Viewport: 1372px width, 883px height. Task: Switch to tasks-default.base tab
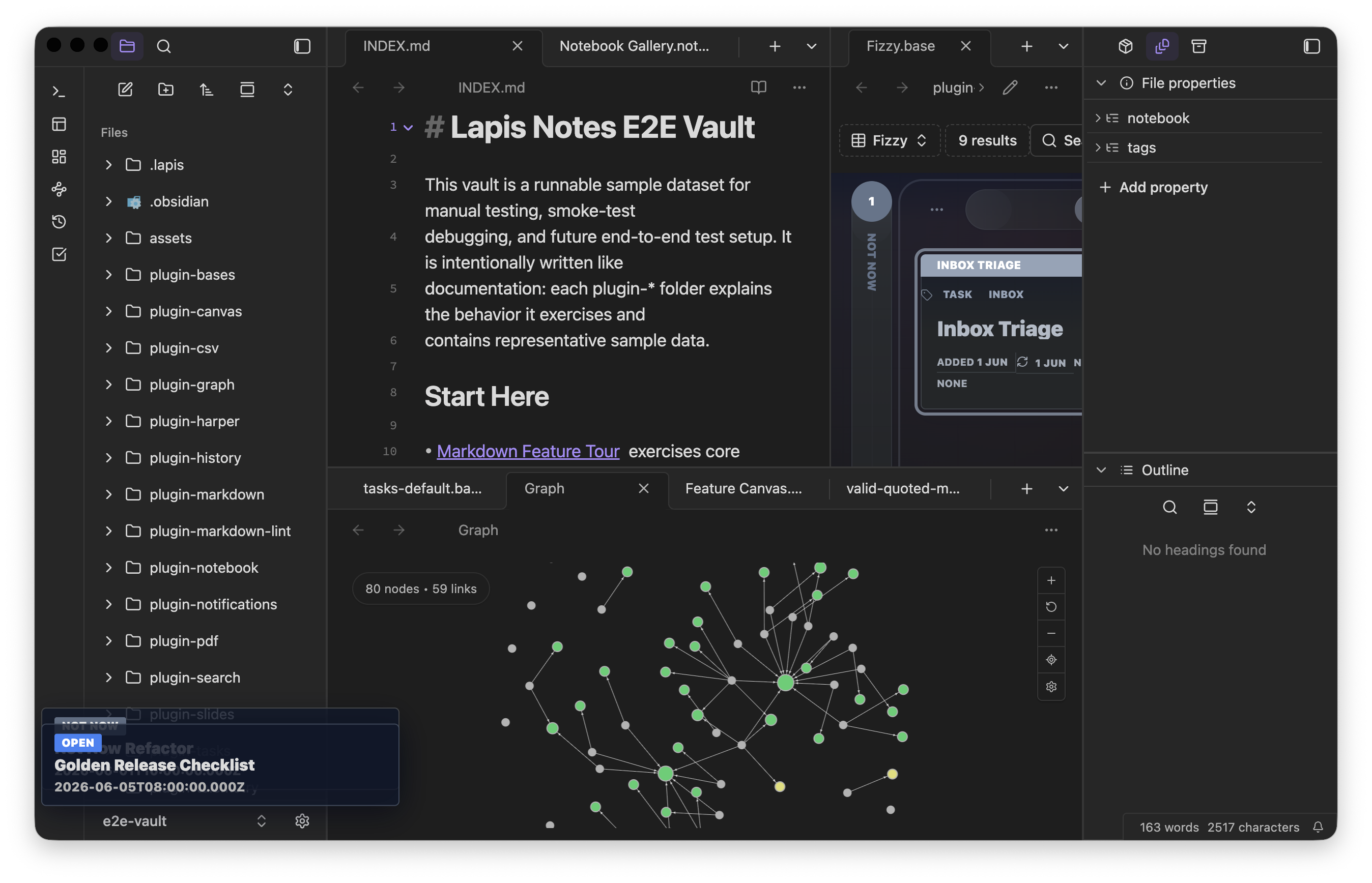(422, 488)
